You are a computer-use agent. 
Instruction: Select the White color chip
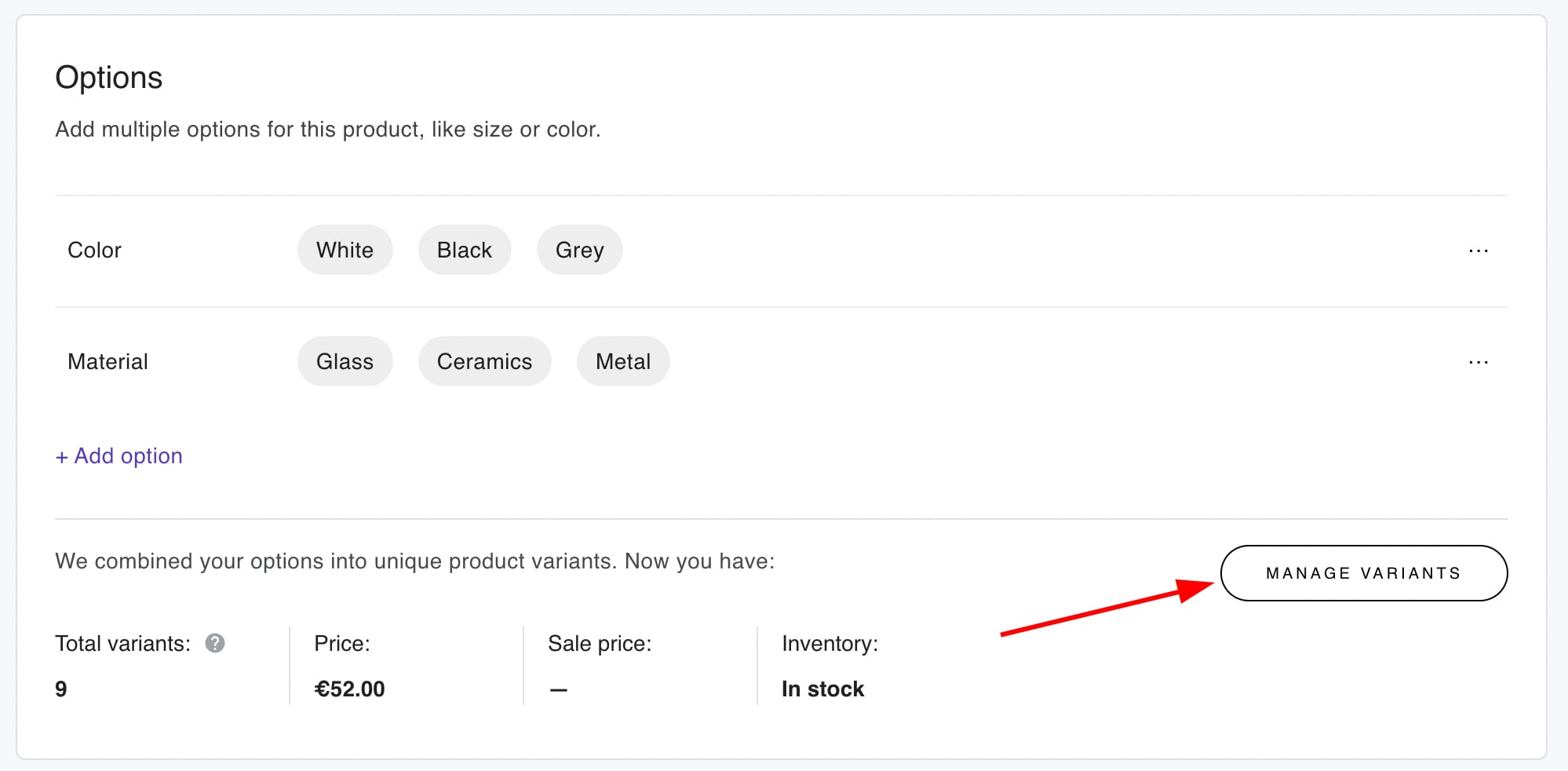(x=345, y=250)
